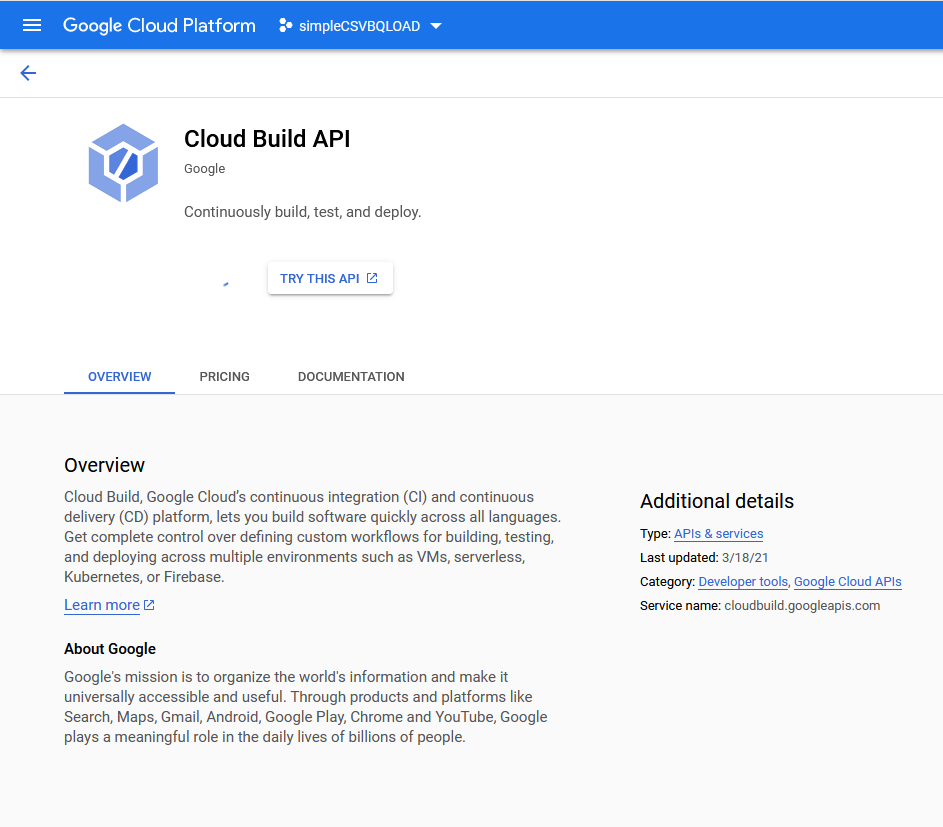Click external link icon beside Learn more
Screen dimensions: 943x827
(x=149, y=605)
